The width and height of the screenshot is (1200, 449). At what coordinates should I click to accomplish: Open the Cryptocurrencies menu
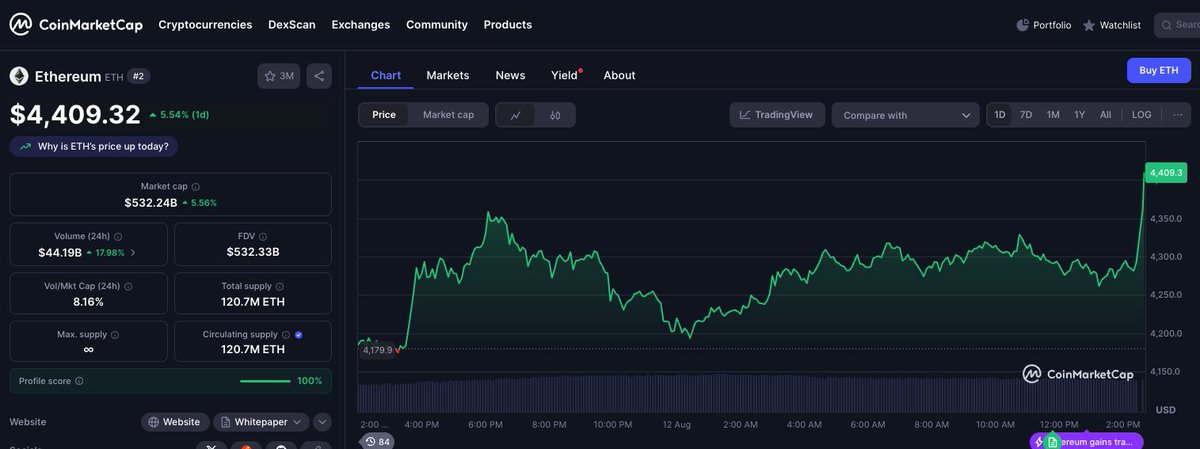tap(205, 25)
